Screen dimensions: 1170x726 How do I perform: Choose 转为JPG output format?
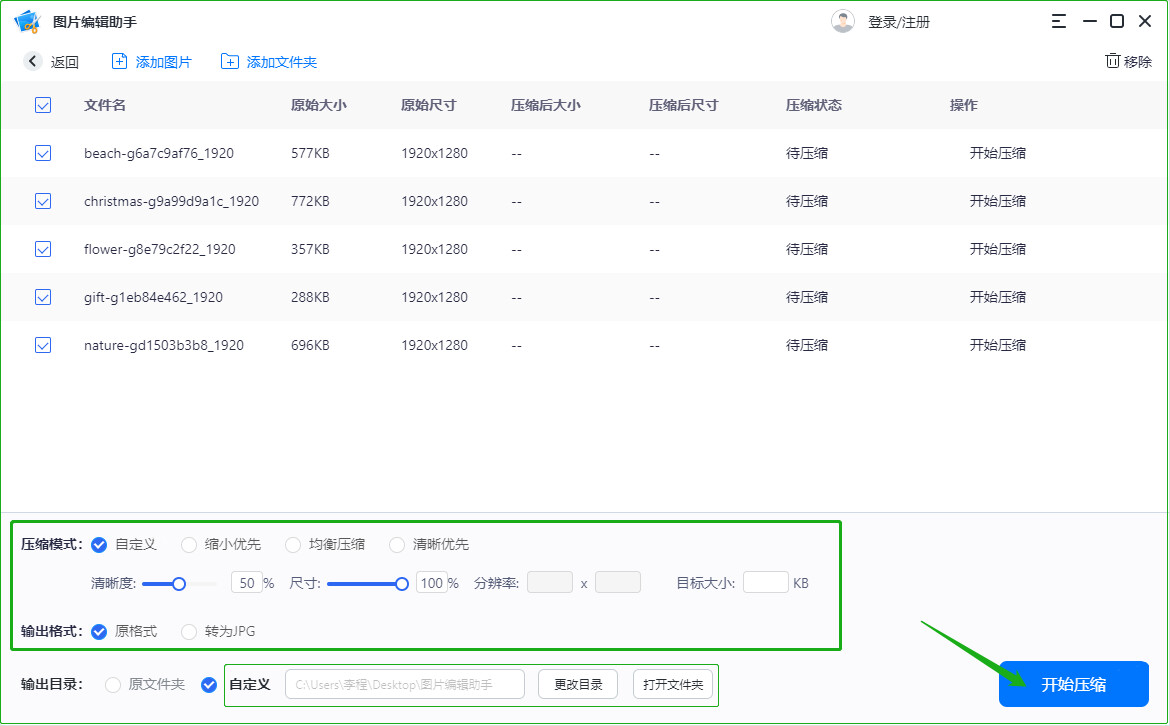coord(189,632)
